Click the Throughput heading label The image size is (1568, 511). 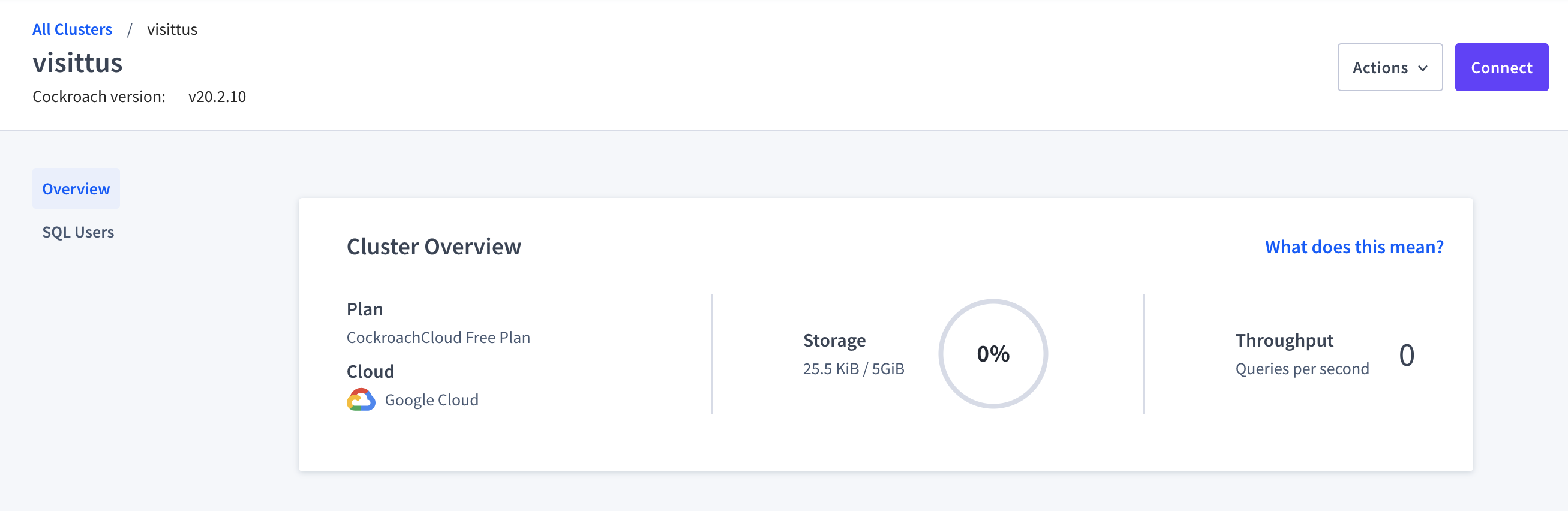click(1284, 340)
